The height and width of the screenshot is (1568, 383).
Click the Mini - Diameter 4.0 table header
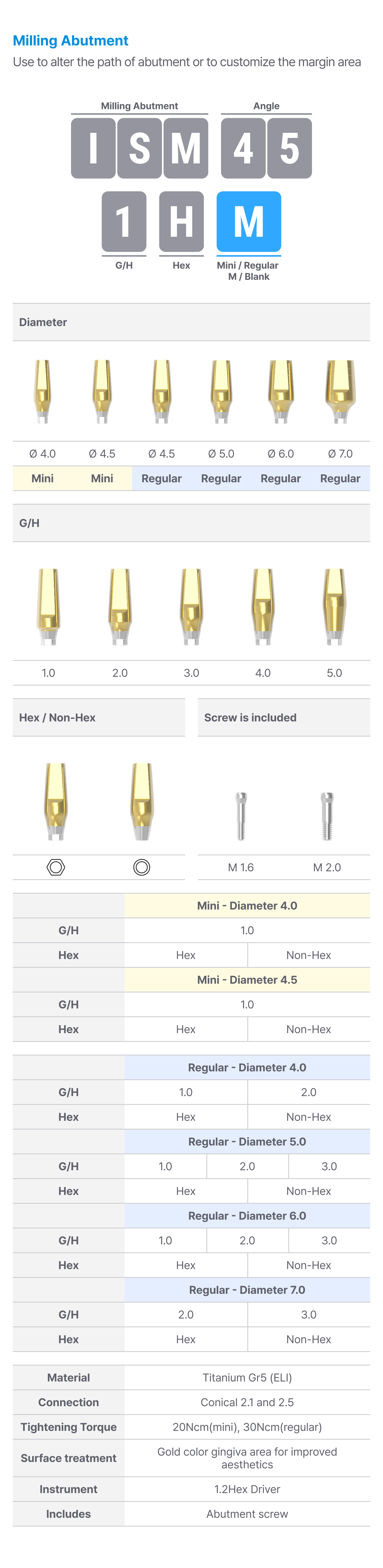pyautogui.click(x=247, y=906)
